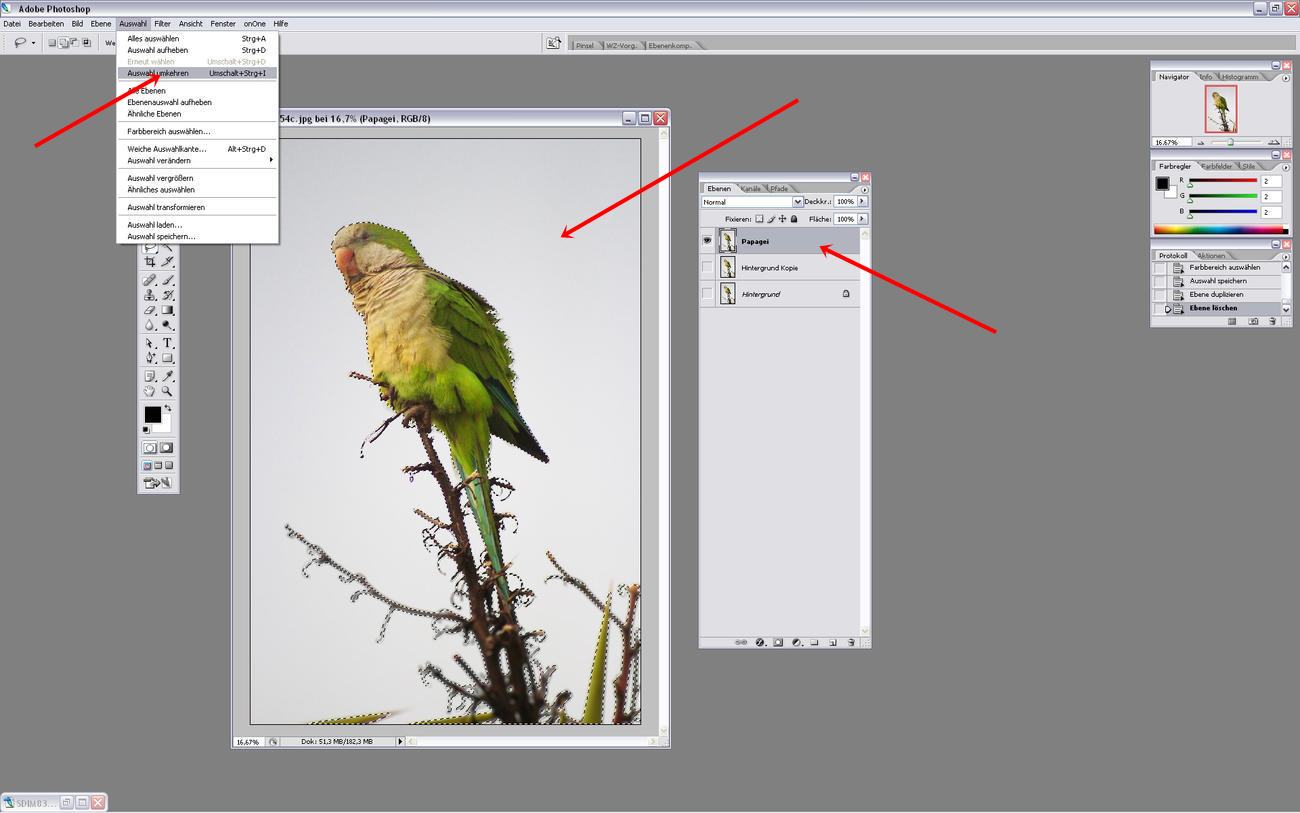Select the Blur tool
This screenshot has width=1300, height=813.
tap(150, 325)
